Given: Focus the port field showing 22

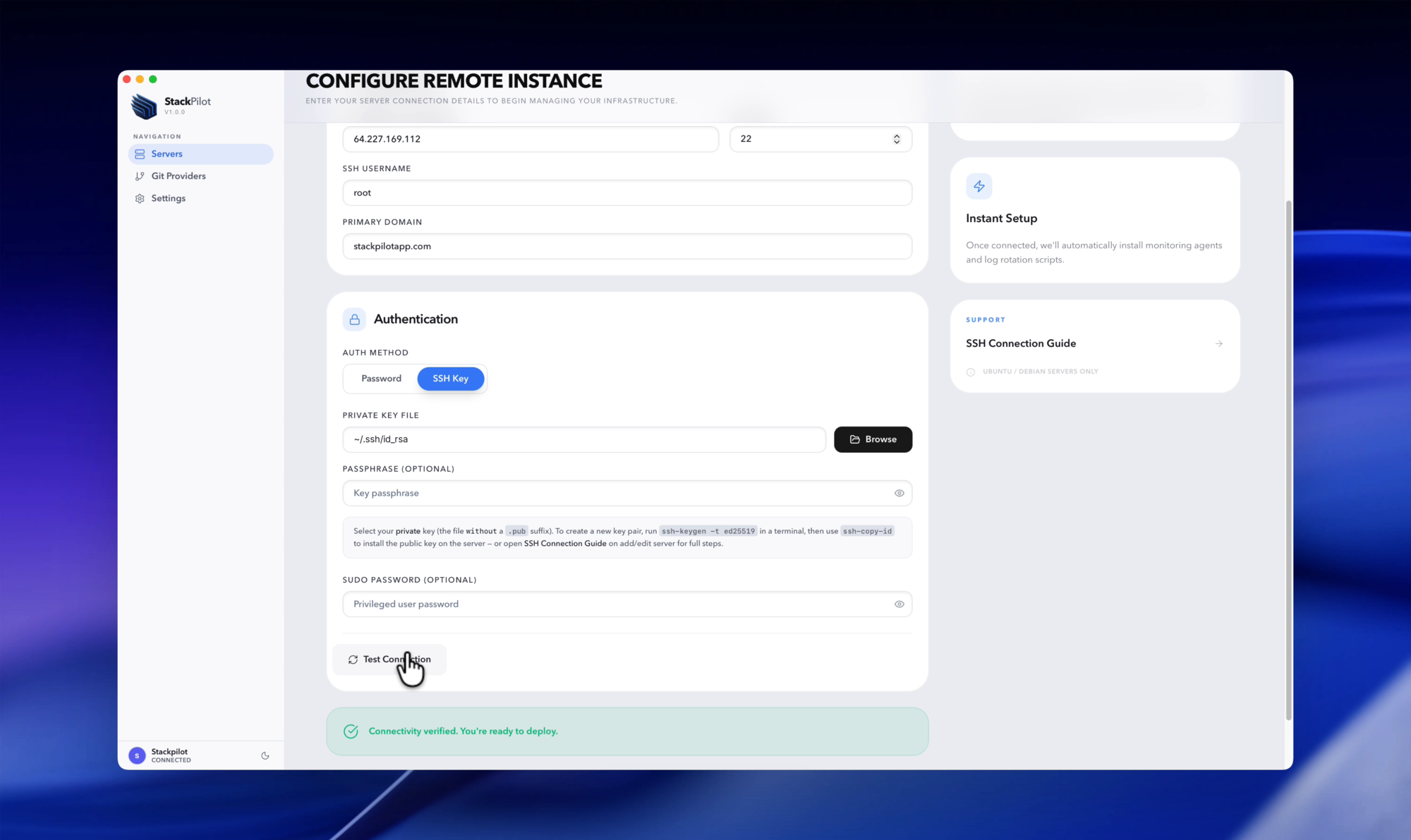Looking at the screenshot, I should [x=820, y=139].
